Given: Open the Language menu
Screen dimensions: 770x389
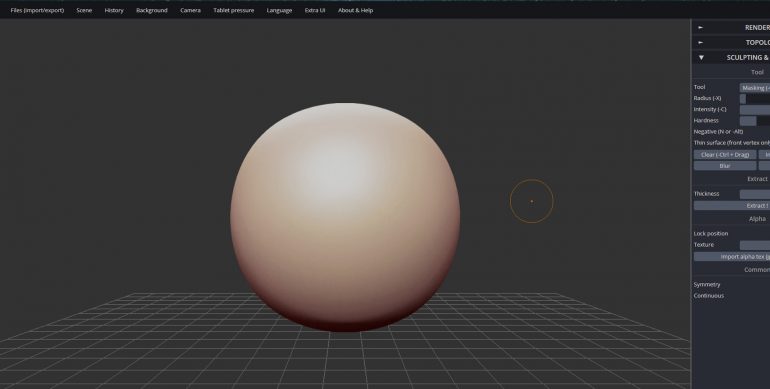Looking at the screenshot, I should click(x=279, y=10).
